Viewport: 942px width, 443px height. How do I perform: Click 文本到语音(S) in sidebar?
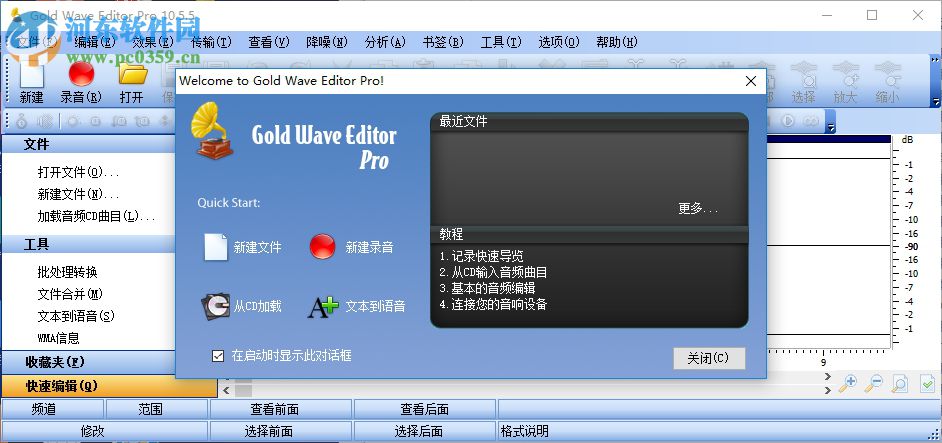point(76,316)
